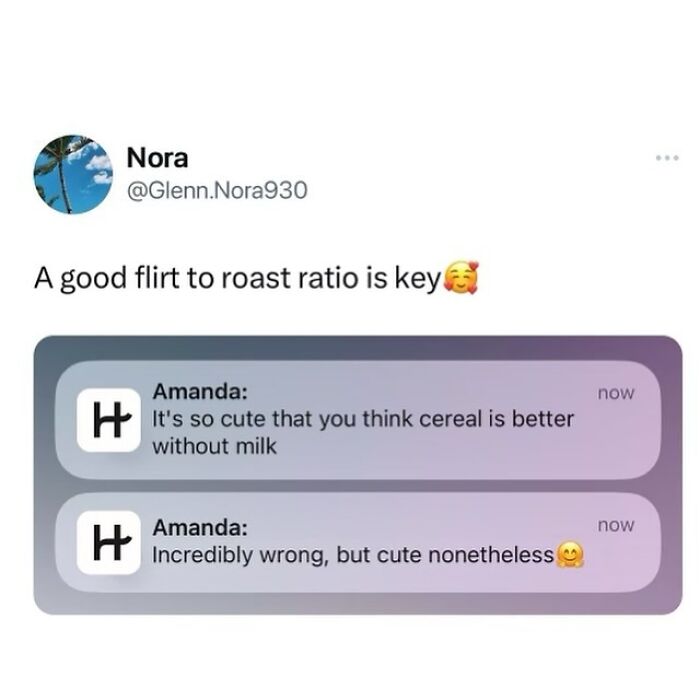Click the Amanda sender name in first notification
The height and width of the screenshot is (700, 700).
point(200,392)
